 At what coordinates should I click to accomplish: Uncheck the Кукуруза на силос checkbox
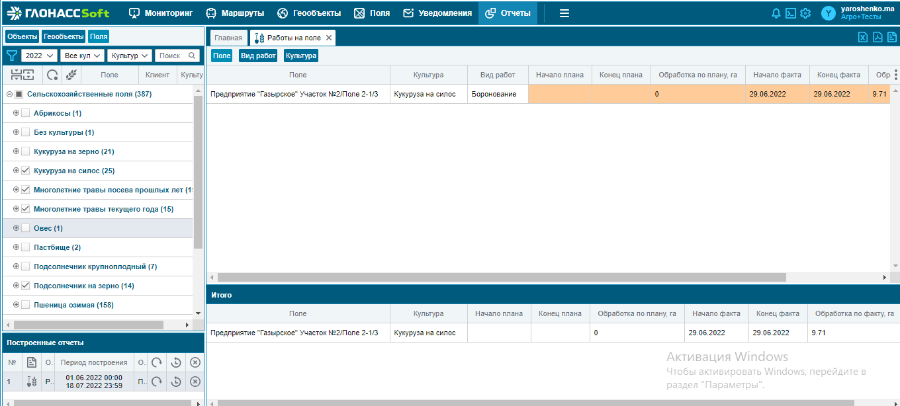[x=26, y=171]
